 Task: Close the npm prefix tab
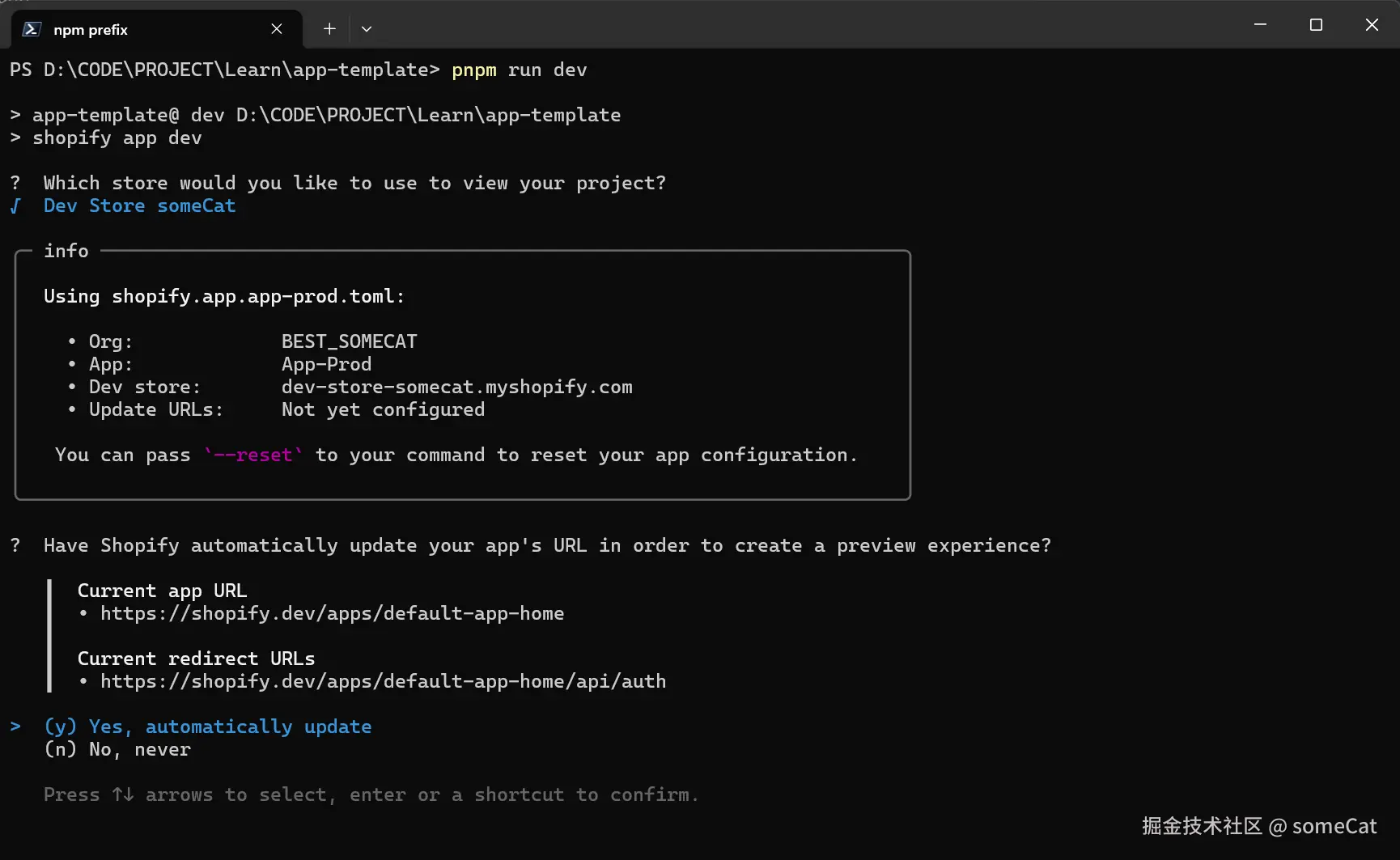coord(277,29)
